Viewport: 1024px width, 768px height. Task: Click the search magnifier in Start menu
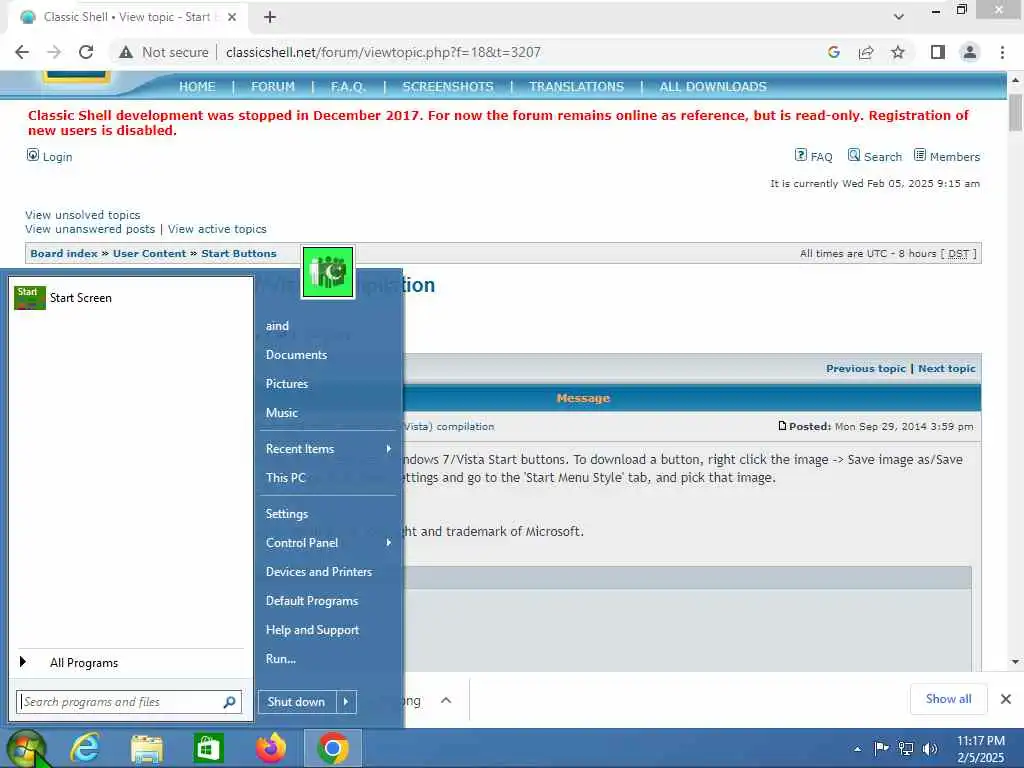[x=229, y=702]
